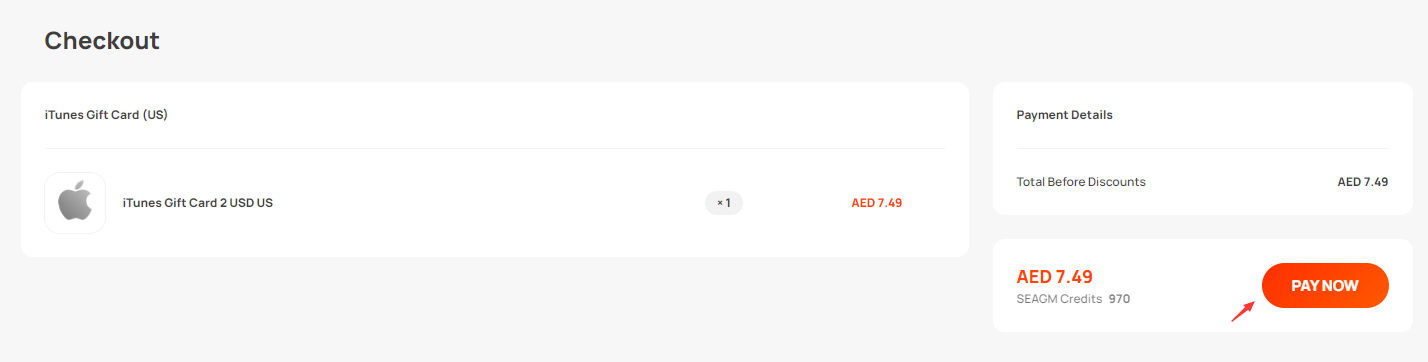Click the SEAGM Credits label
Image resolution: width=1428 pixels, height=362 pixels.
click(1059, 299)
